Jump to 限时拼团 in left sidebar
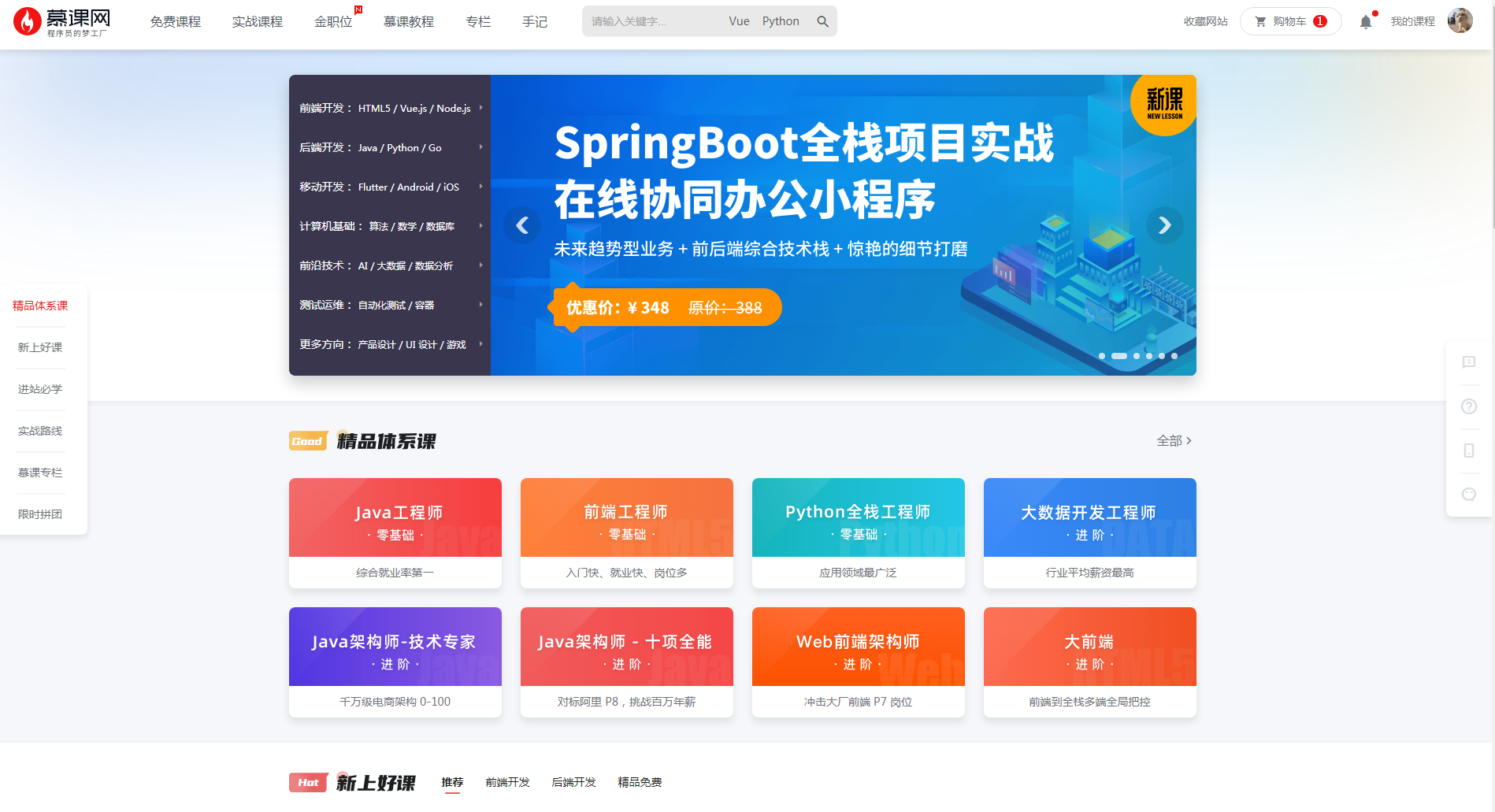The width and height of the screenshot is (1495, 812). click(40, 514)
